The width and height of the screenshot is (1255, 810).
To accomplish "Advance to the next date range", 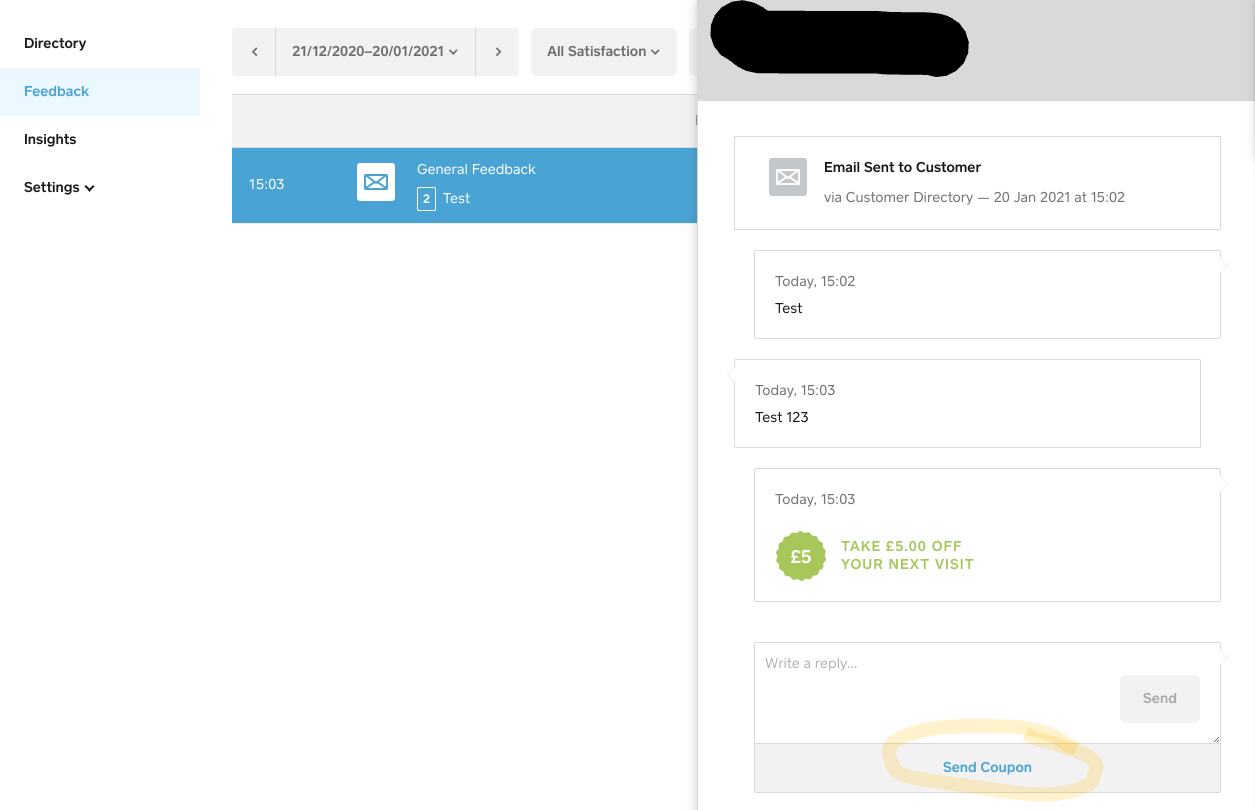I will 497,52.
